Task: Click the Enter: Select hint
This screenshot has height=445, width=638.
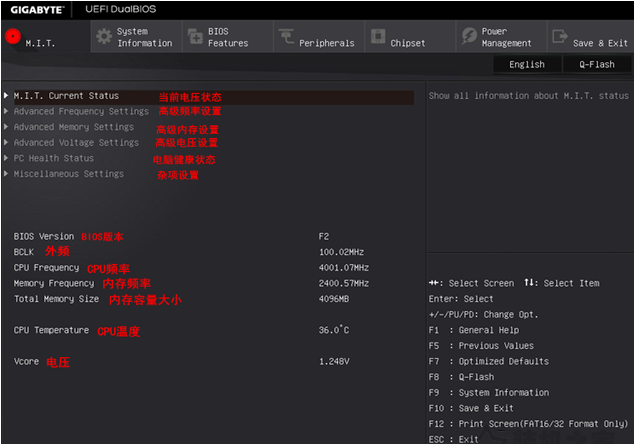Action: [x=461, y=299]
